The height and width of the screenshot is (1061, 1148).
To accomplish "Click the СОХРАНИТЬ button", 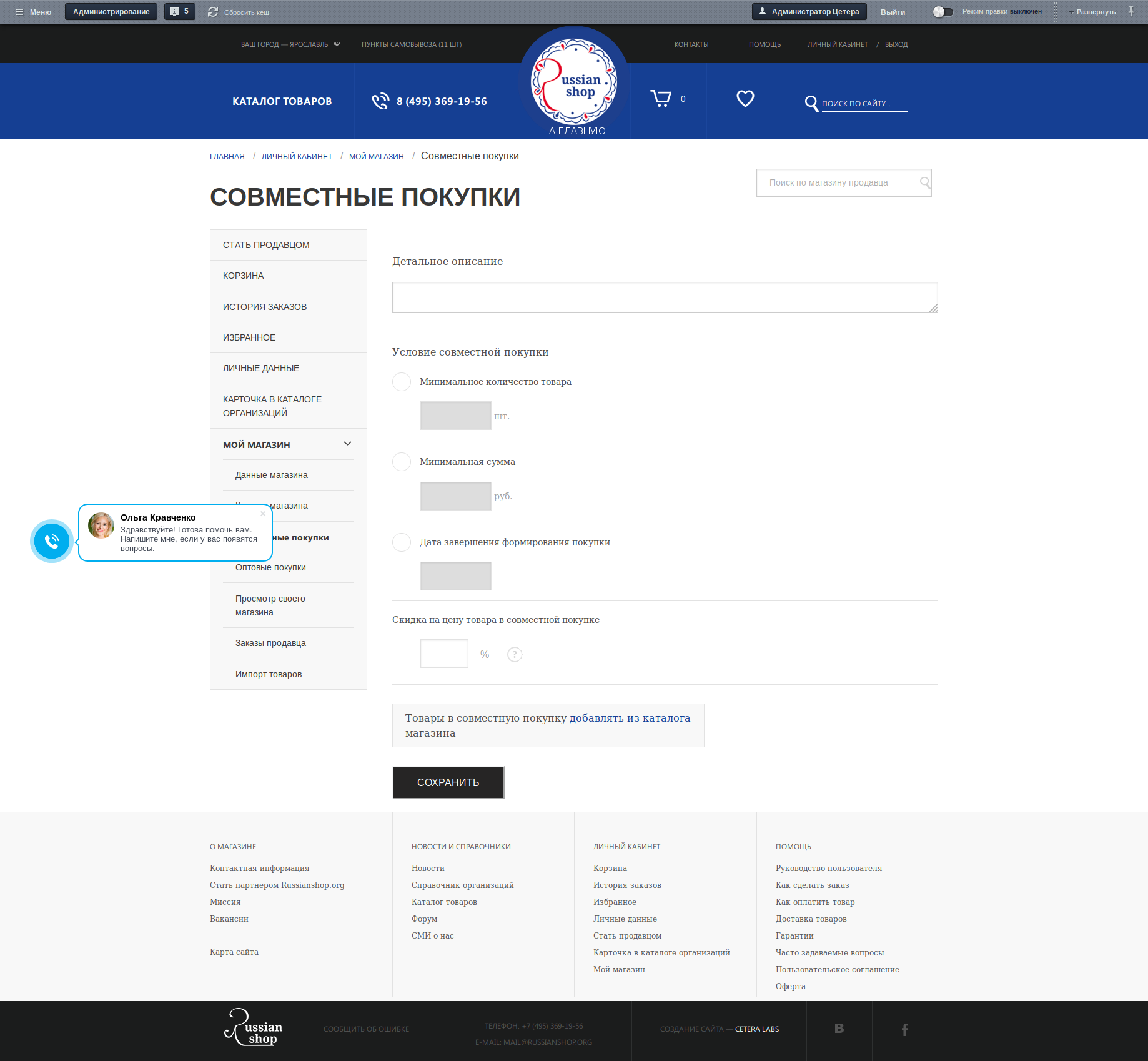I will (x=448, y=782).
